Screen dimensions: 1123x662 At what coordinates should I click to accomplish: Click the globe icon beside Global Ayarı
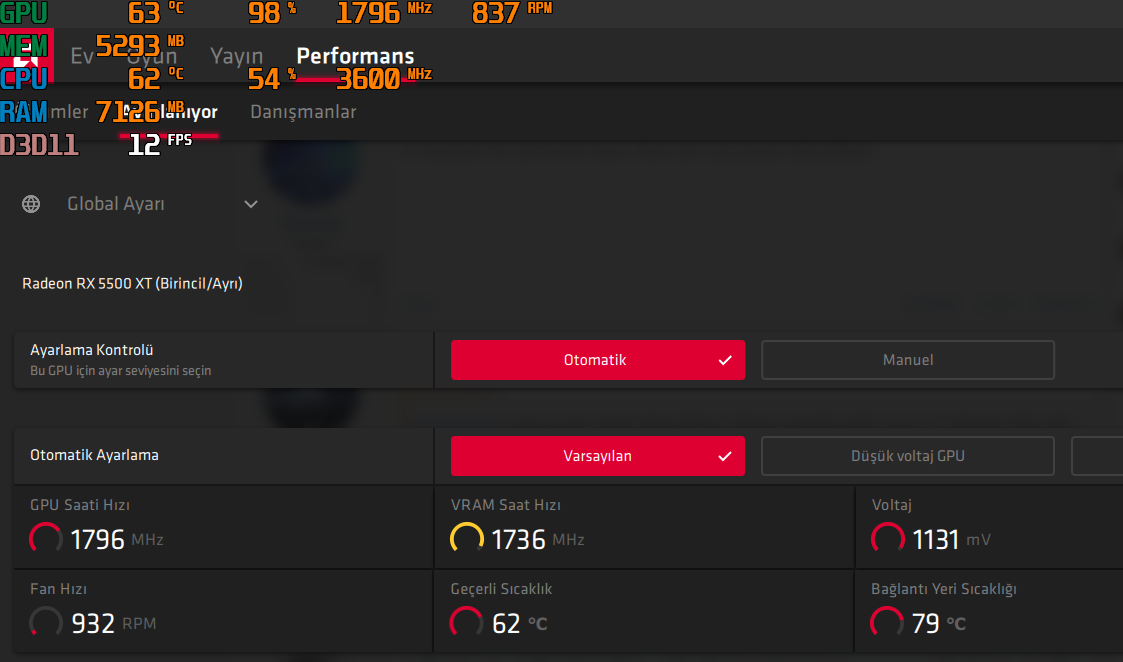pos(31,204)
